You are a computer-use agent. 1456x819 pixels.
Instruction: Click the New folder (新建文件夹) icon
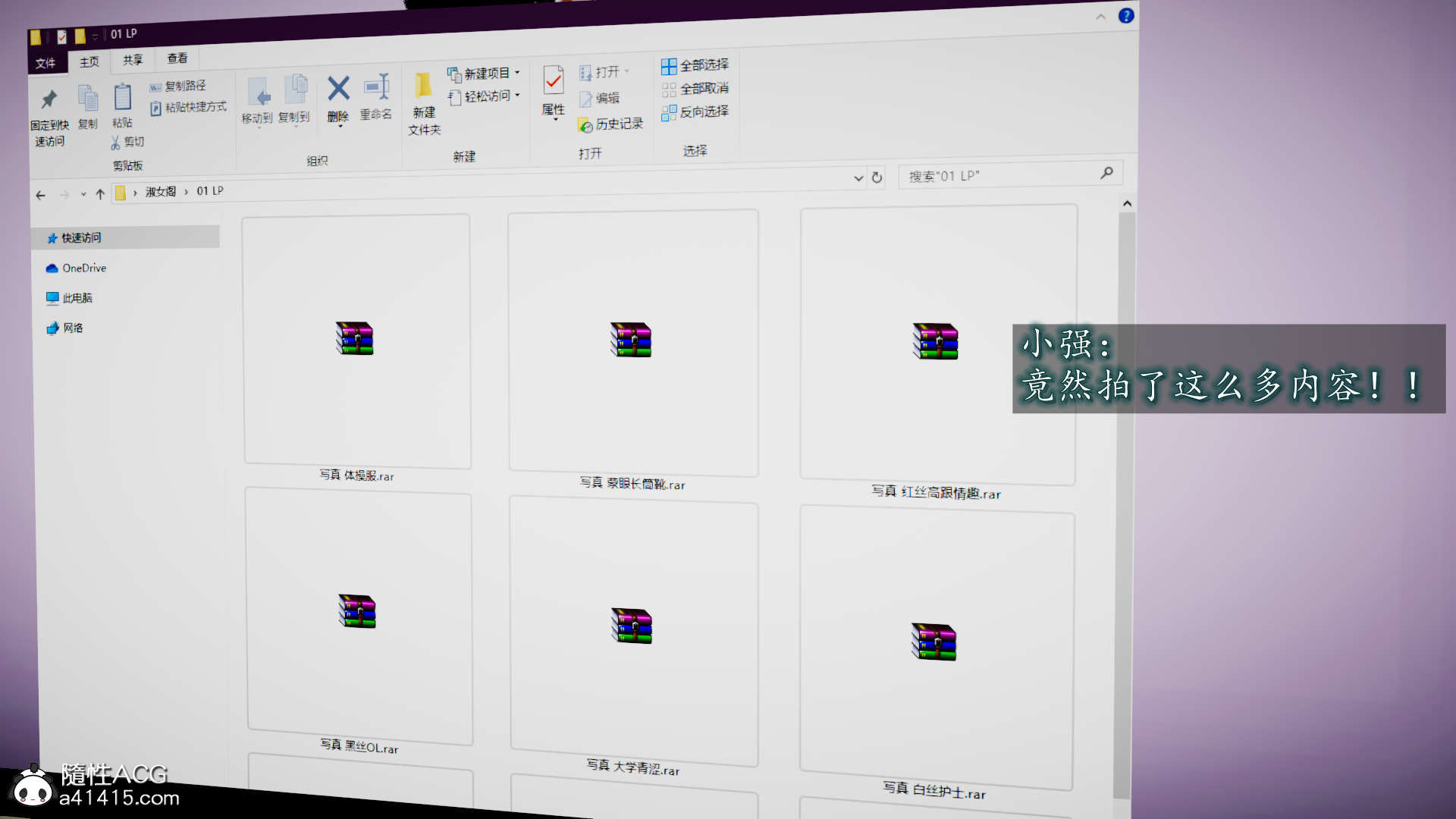click(423, 86)
